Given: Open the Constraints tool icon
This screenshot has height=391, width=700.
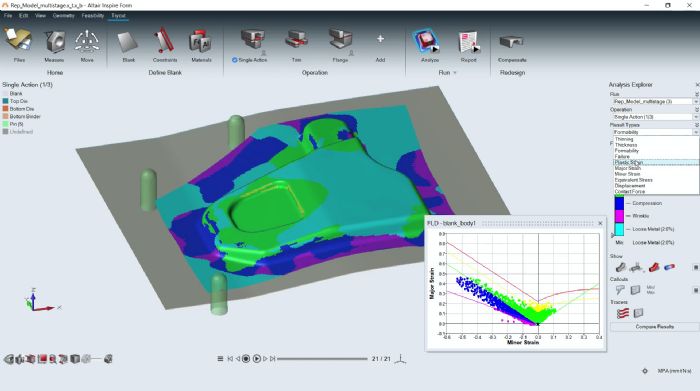Looking at the screenshot, I should pyautogui.click(x=165, y=41).
